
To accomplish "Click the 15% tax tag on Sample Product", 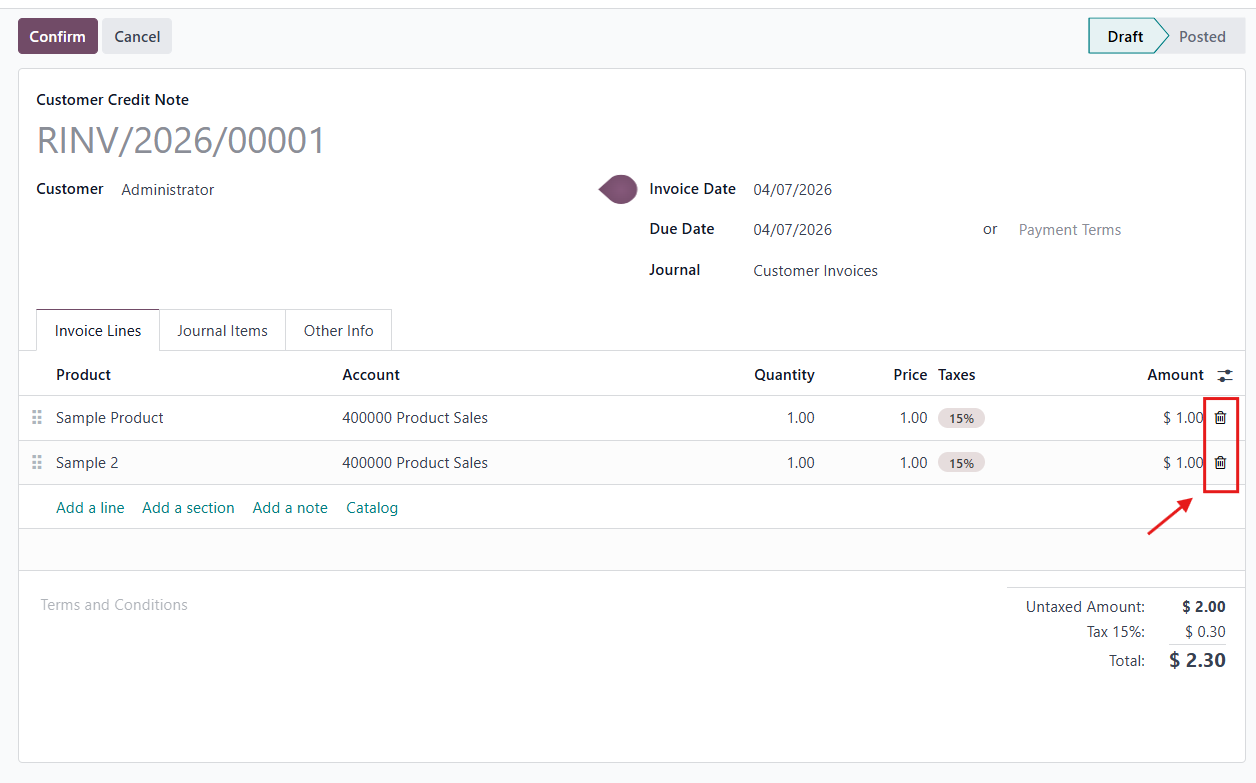I will point(961,419).
